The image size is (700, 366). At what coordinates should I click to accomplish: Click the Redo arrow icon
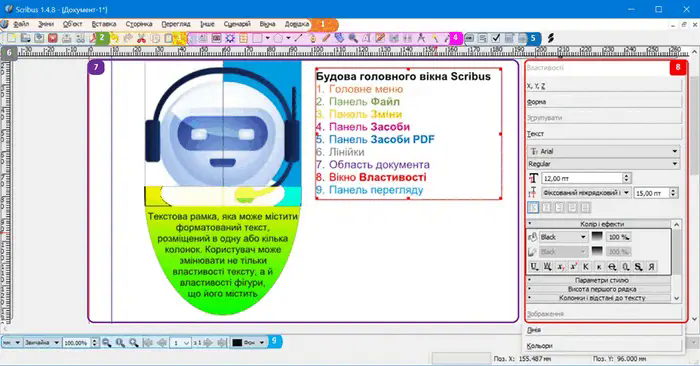(128, 38)
